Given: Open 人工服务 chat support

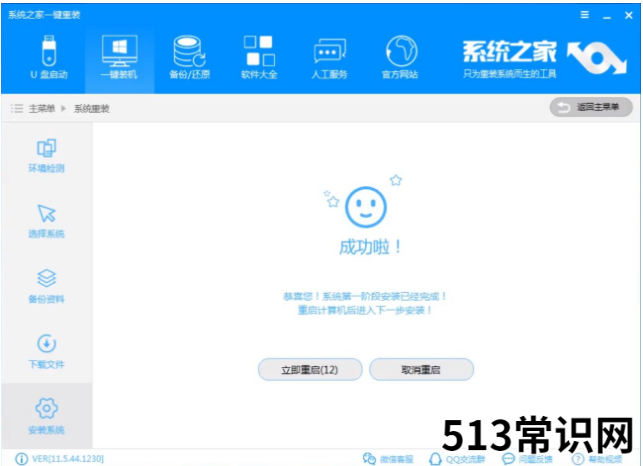Looking at the screenshot, I should coord(329,57).
